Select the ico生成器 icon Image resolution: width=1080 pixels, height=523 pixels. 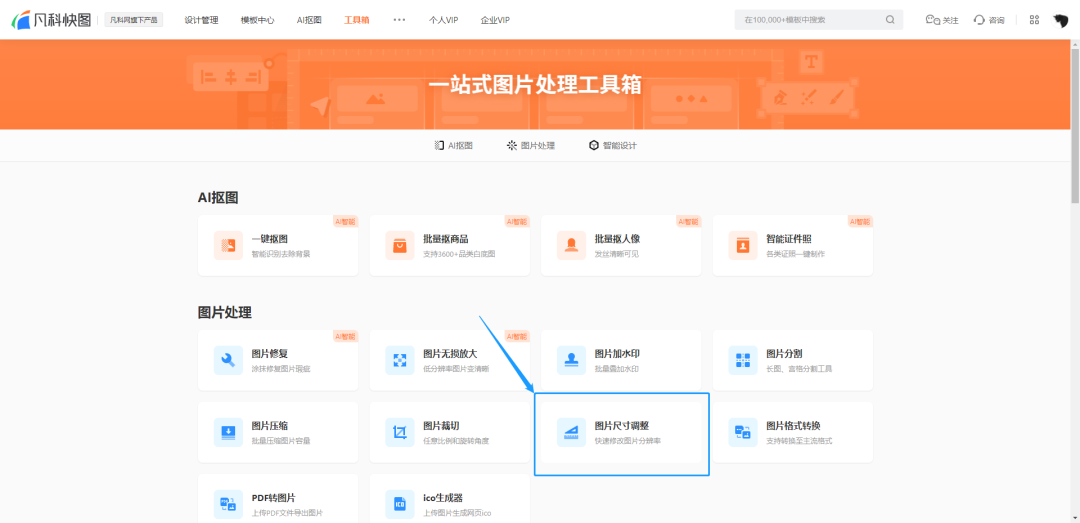(x=399, y=504)
